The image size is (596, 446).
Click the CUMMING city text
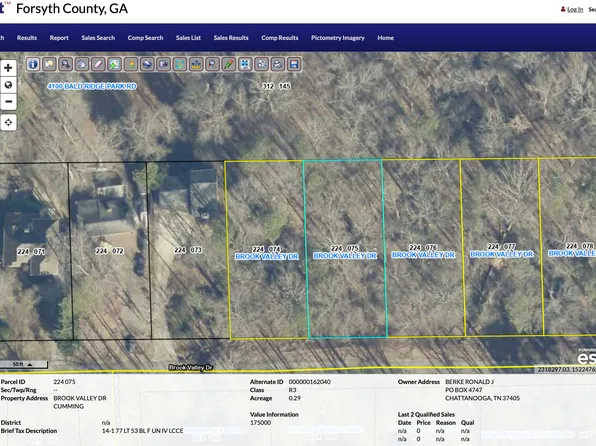point(68,406)
